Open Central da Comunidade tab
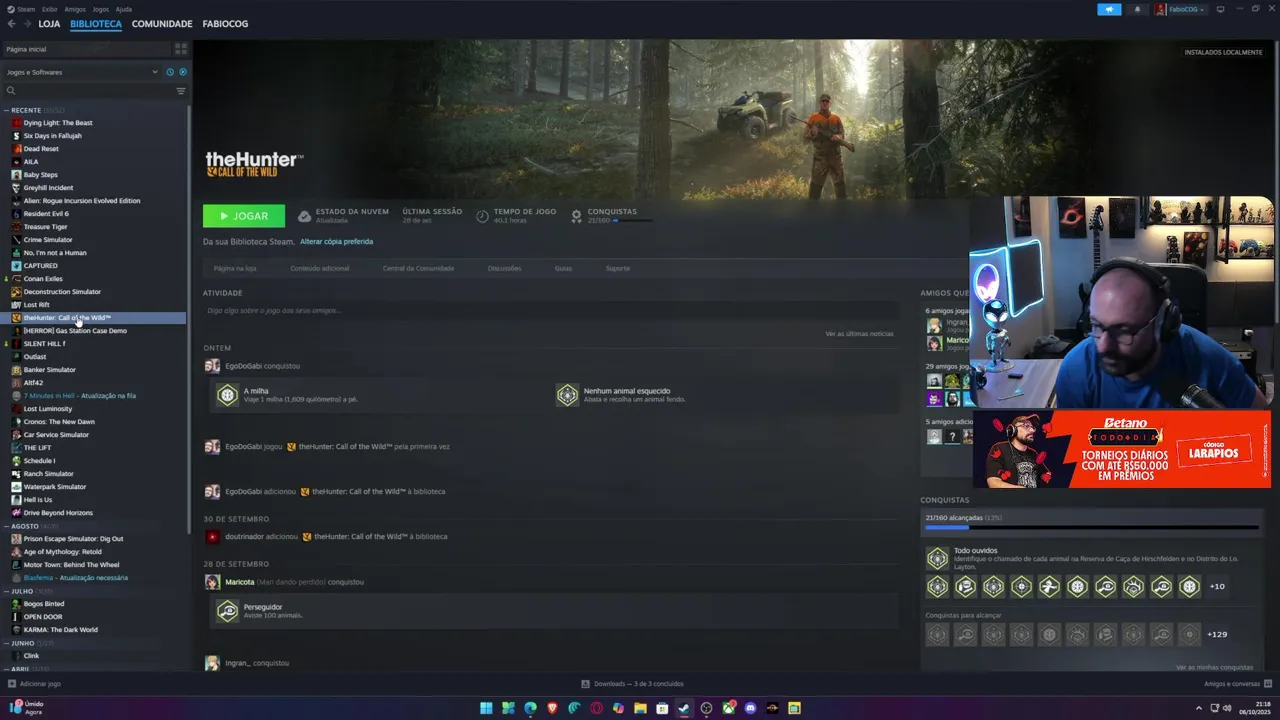The height and width of the screenshot is (720, 1280). tap(418, 268)
